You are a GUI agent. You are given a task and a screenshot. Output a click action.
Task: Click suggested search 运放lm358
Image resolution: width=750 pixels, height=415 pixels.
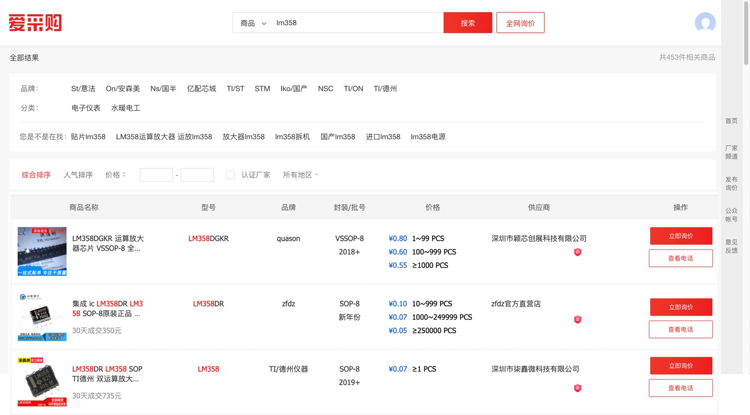(195, 137)
